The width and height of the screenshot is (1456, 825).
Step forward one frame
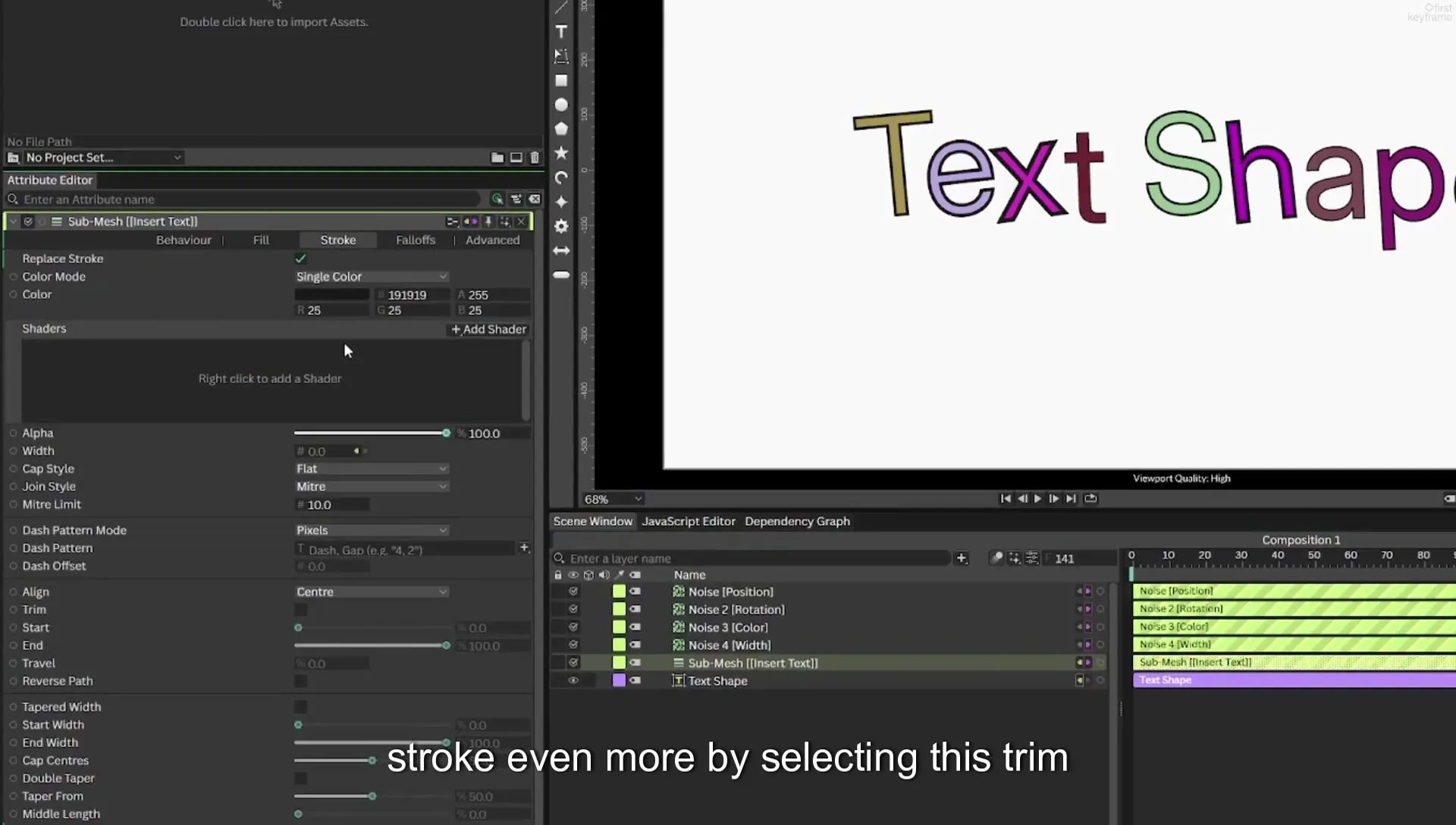pyautogui.click(x=1054, y=498)
